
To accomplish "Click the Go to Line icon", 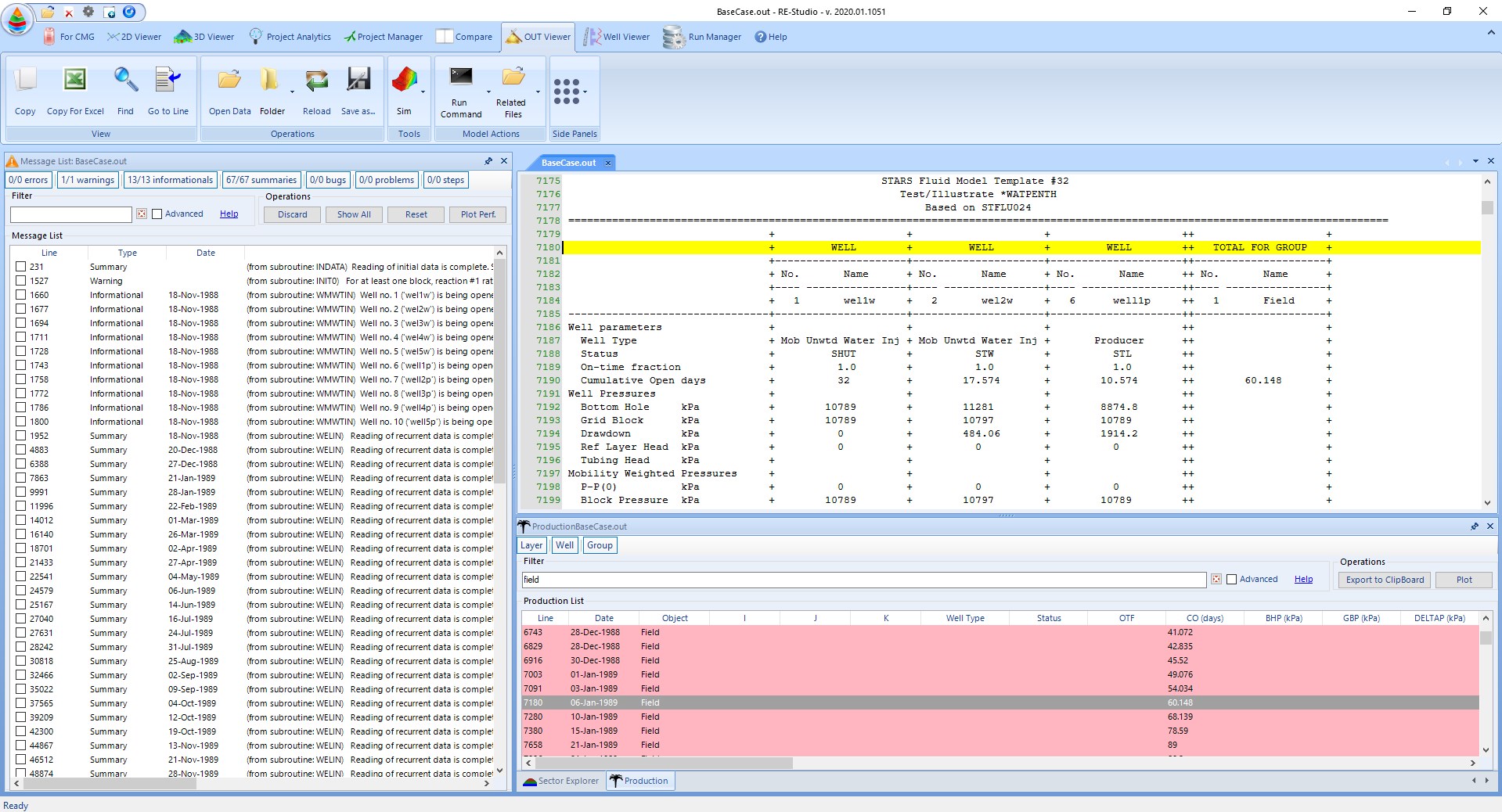I will point(167,80).
